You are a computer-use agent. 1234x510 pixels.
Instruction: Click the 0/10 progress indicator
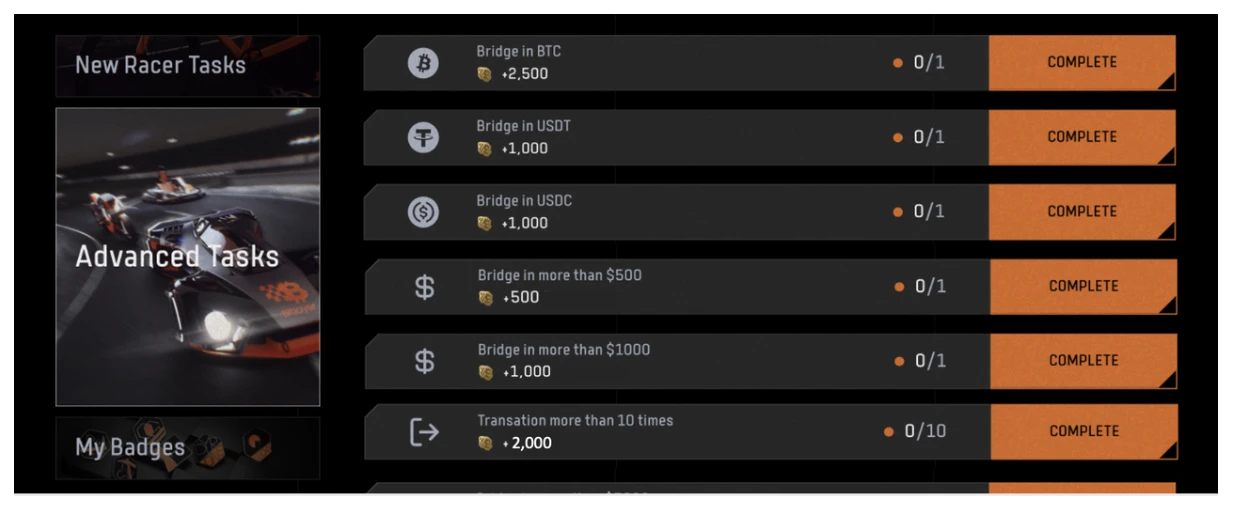pyautogui.click(x=917, y=432)
